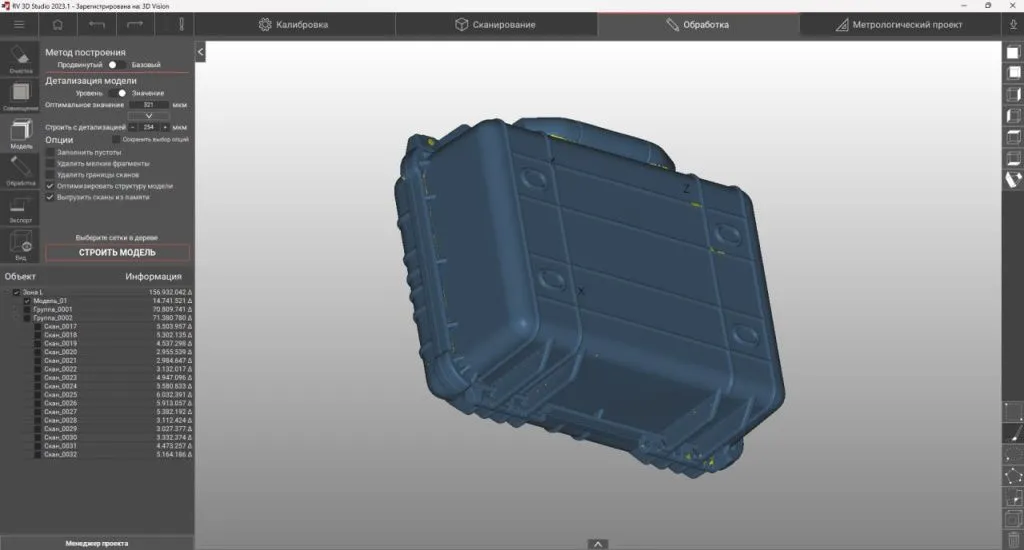The image size is (1024, 550).
Task: Select the Обработка pencil tool in sidebar
Action: 21,171
